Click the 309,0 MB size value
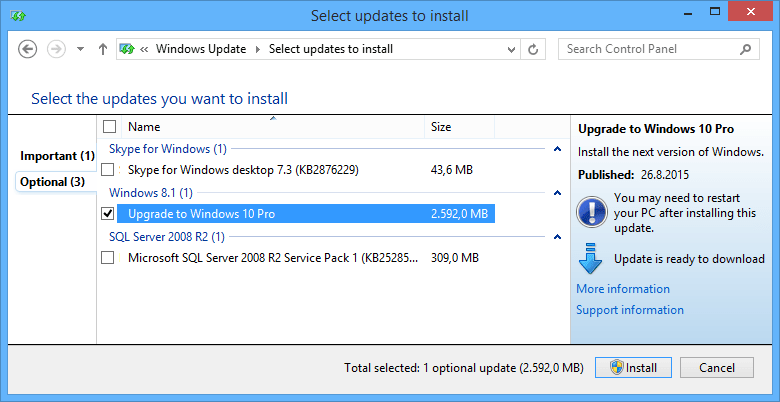The height and width of the screenshot is (402, 780). tap(455, 258)
